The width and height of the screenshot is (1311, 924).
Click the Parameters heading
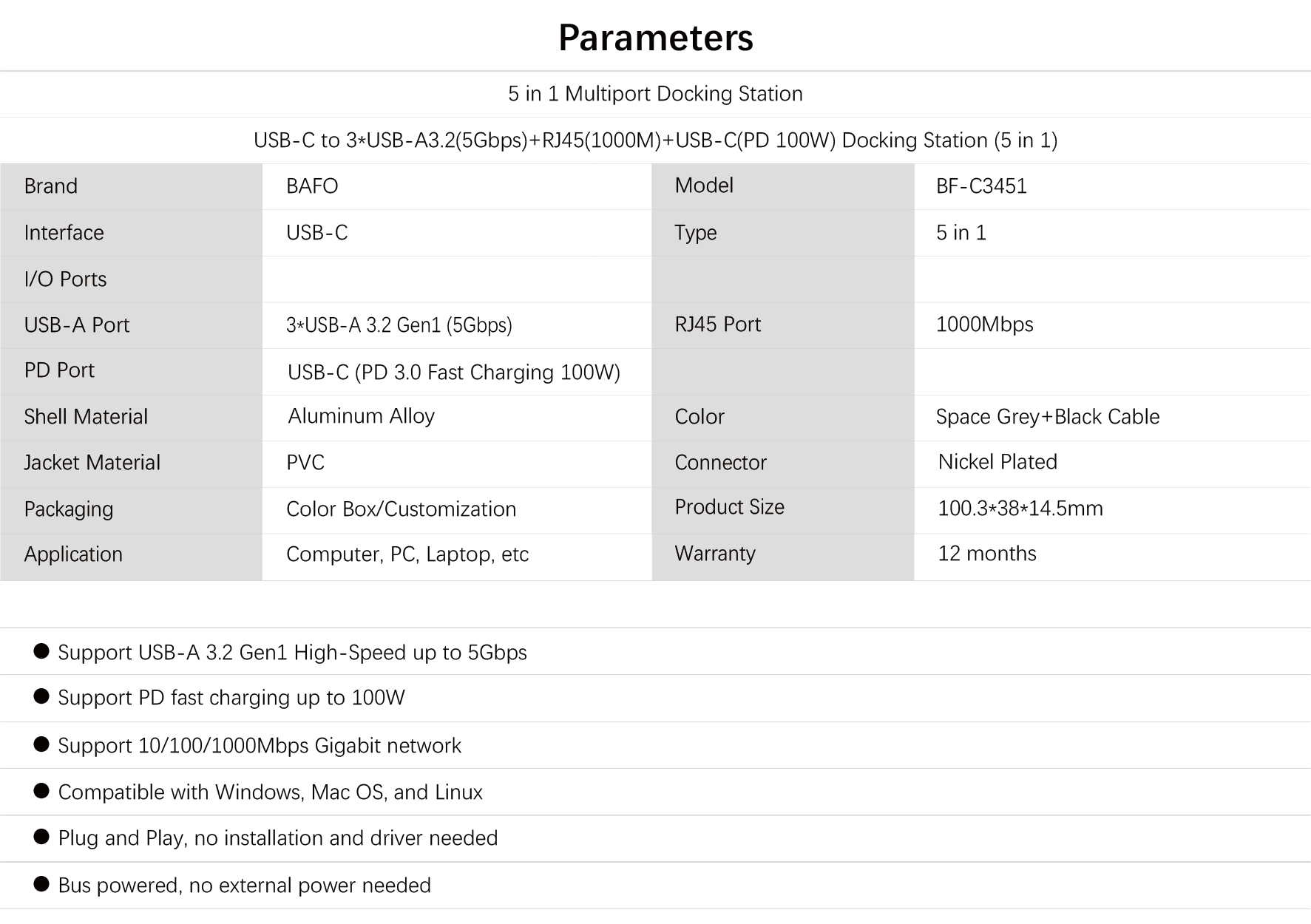[655, 38]
